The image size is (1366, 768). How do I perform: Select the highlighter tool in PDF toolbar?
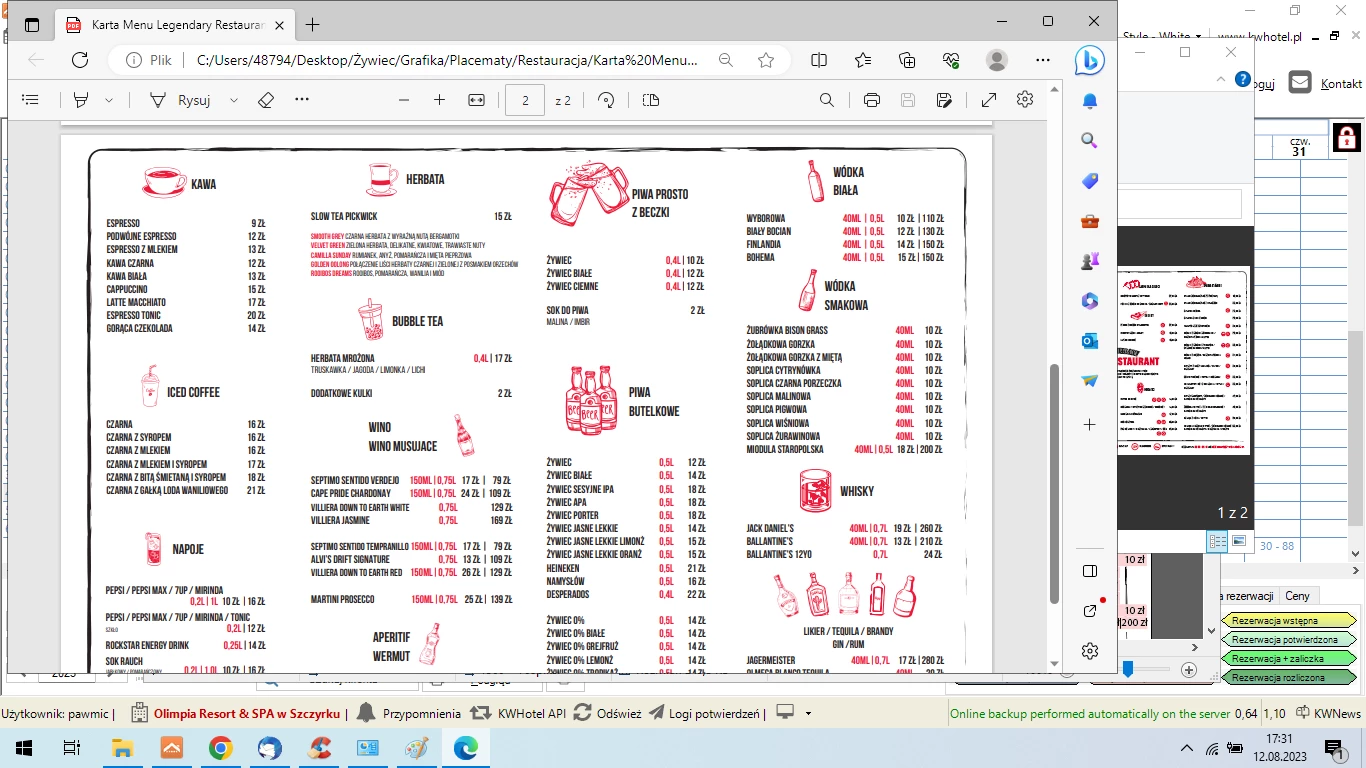81,100
